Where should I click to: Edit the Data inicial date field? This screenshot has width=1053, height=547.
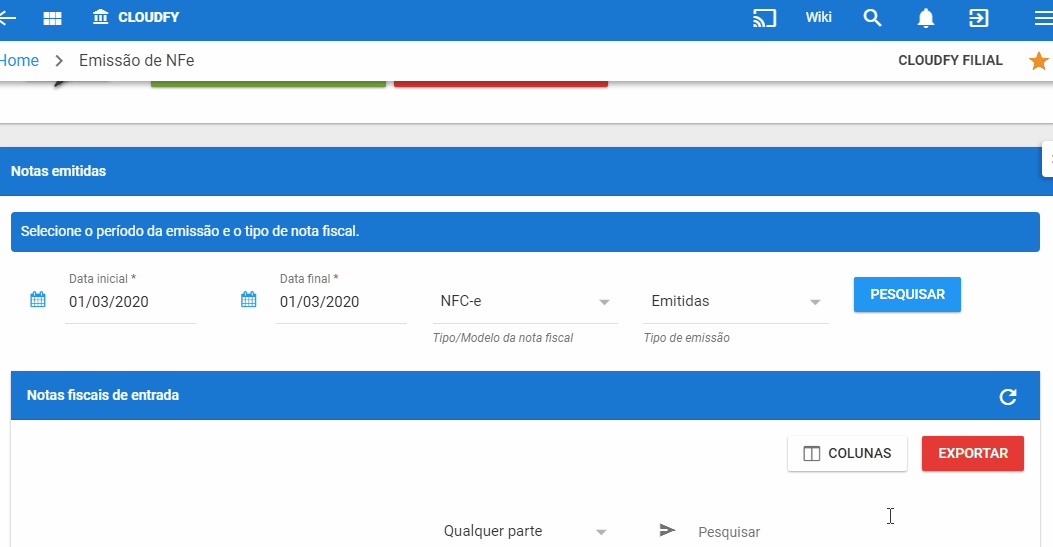point(130,302)
